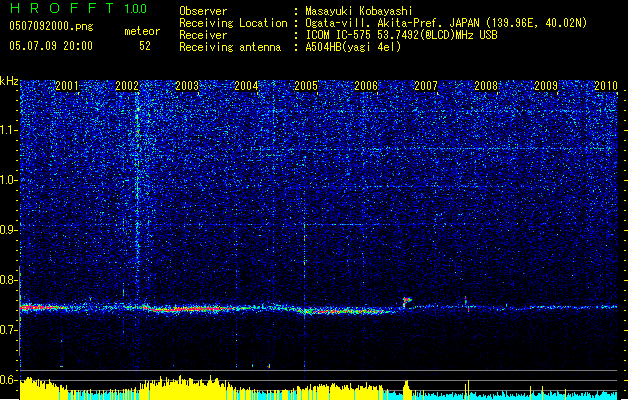Select the file name 0507092000.png
This screenshot has width=629, height=400.
[x=51, y=26]
